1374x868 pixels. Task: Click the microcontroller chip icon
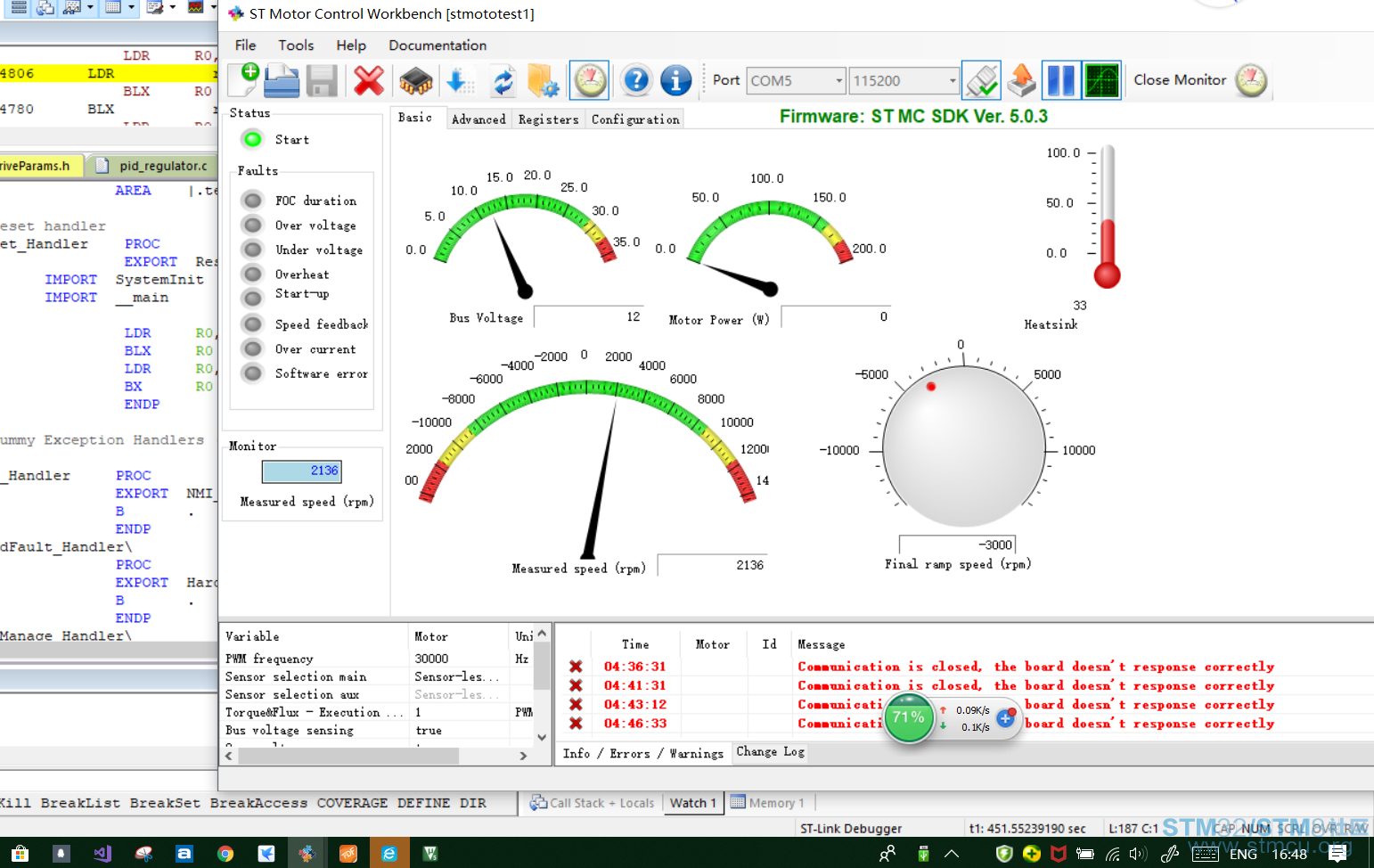(415, 81)
